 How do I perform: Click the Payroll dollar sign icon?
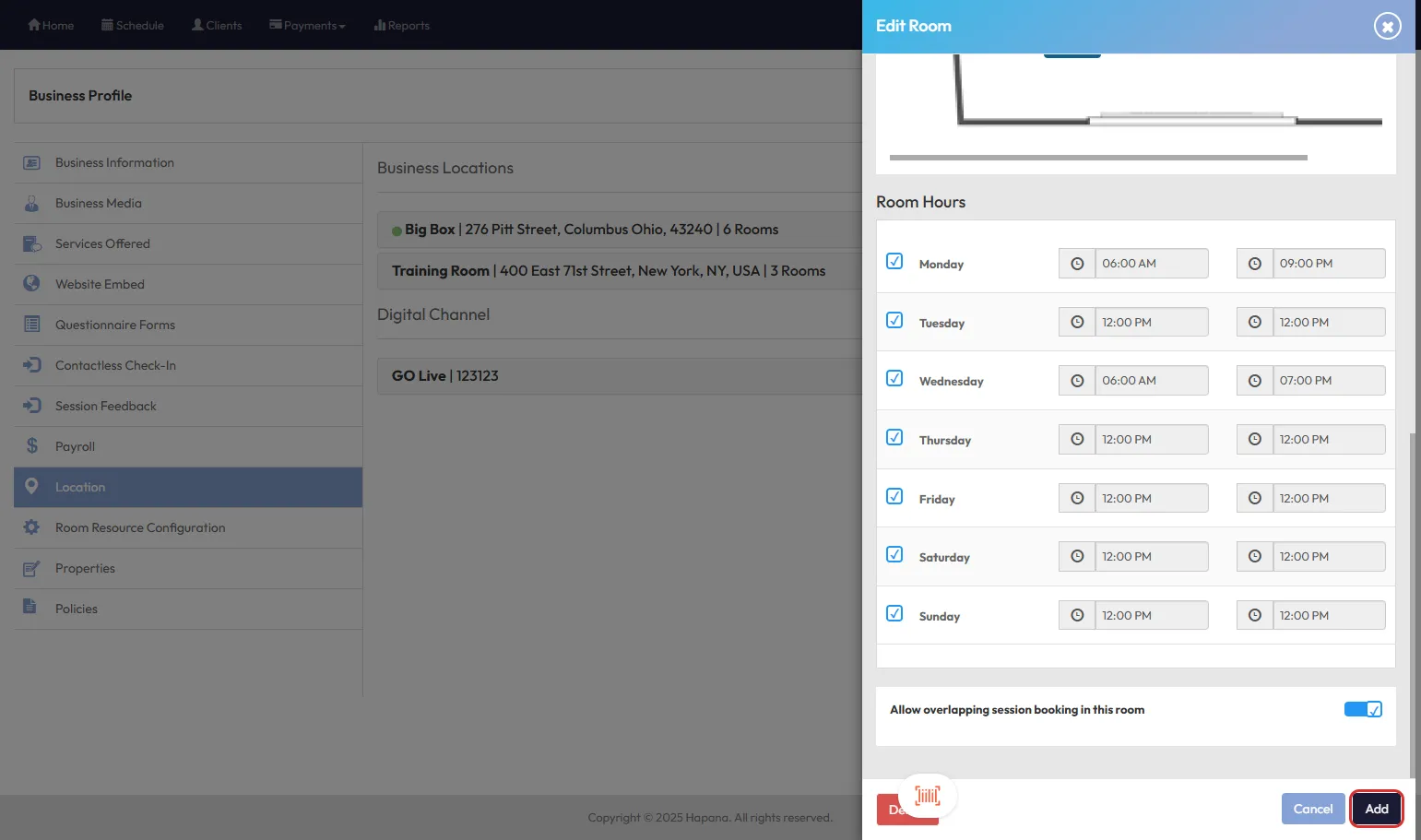(32, 446)
